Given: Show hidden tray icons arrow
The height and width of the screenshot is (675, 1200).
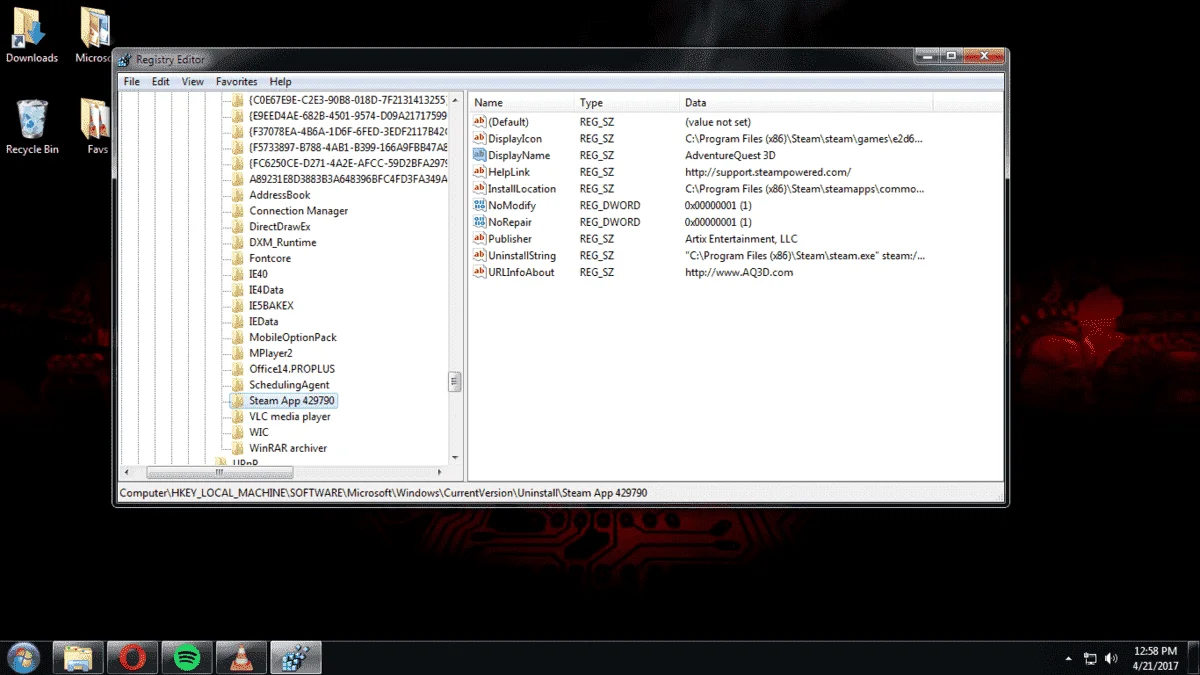Looking at the screenshot, I should tap(1069, 659).
